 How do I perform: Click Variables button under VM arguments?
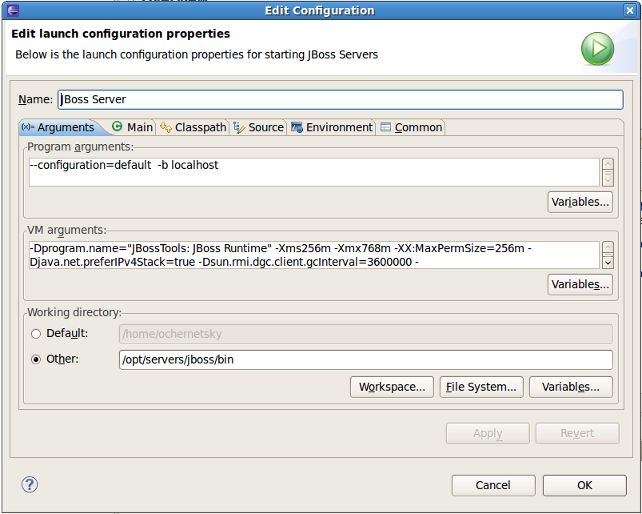pyautogui.click(x=580, y=285)
